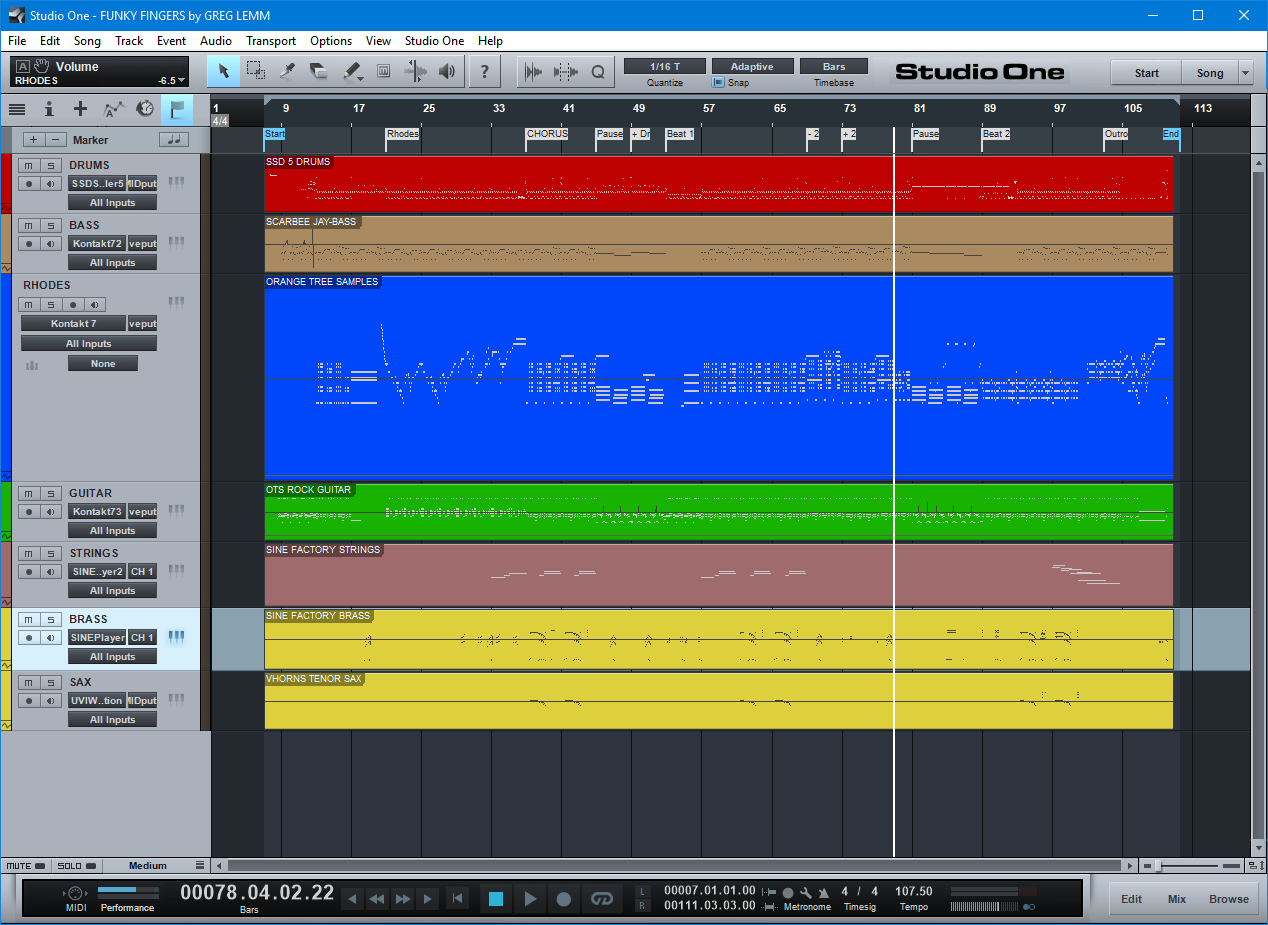Select the Listen speaker tool
The height and width of the screenshot is (925, 1268).
[447, 71]
